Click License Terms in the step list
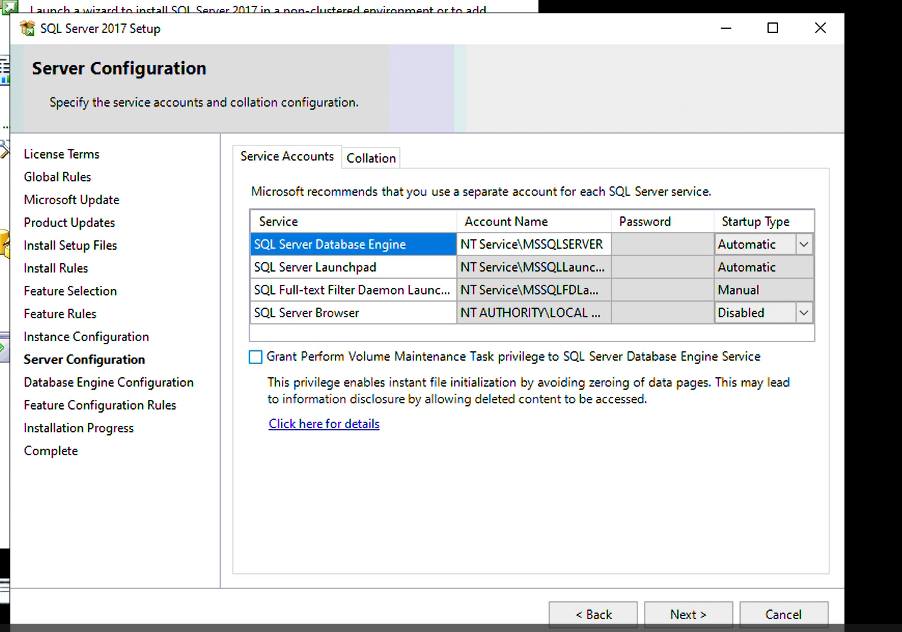The image size is (902, 632). coord(62,154)
